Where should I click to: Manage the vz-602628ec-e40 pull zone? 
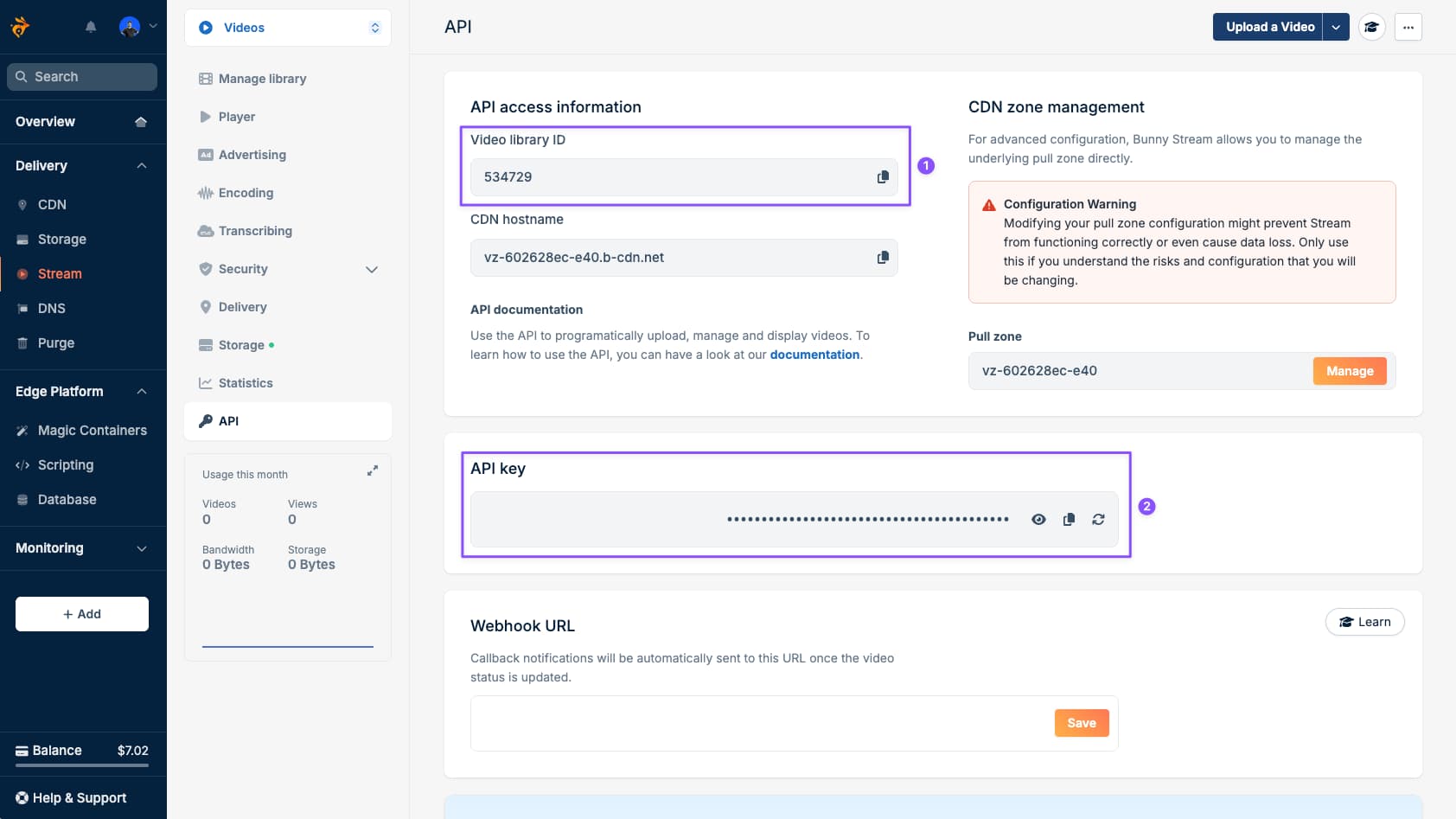pyautogui.click(x=1349, y=370)
